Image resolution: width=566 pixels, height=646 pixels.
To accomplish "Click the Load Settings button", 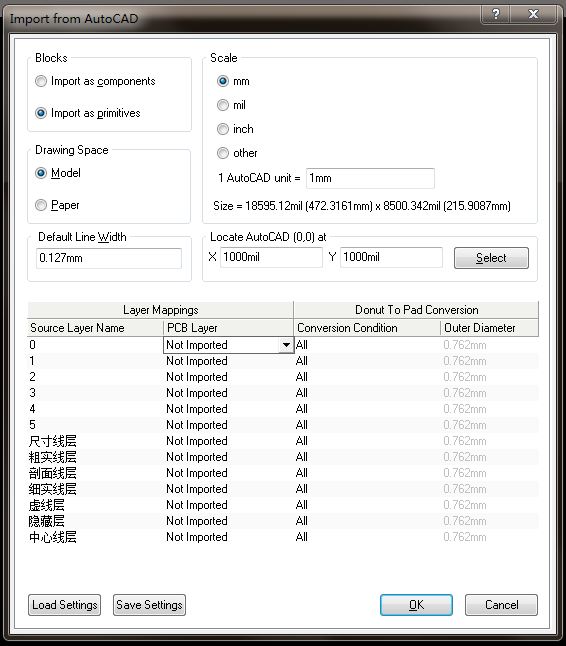I will coord(64,605).
